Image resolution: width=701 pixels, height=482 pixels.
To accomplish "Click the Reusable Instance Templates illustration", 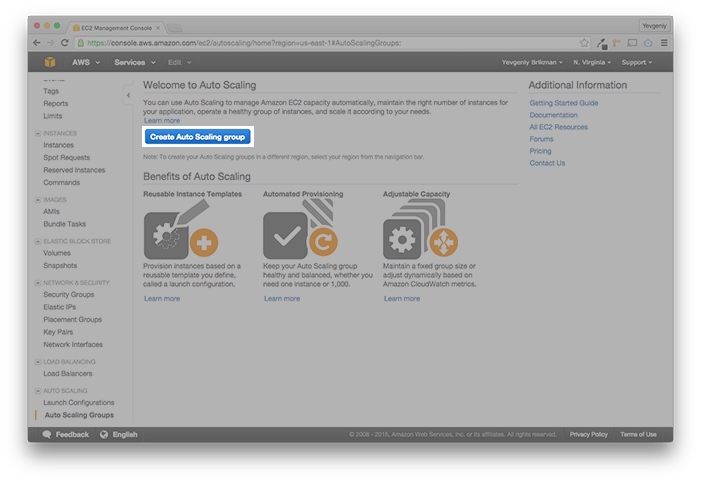I will 181,229.
